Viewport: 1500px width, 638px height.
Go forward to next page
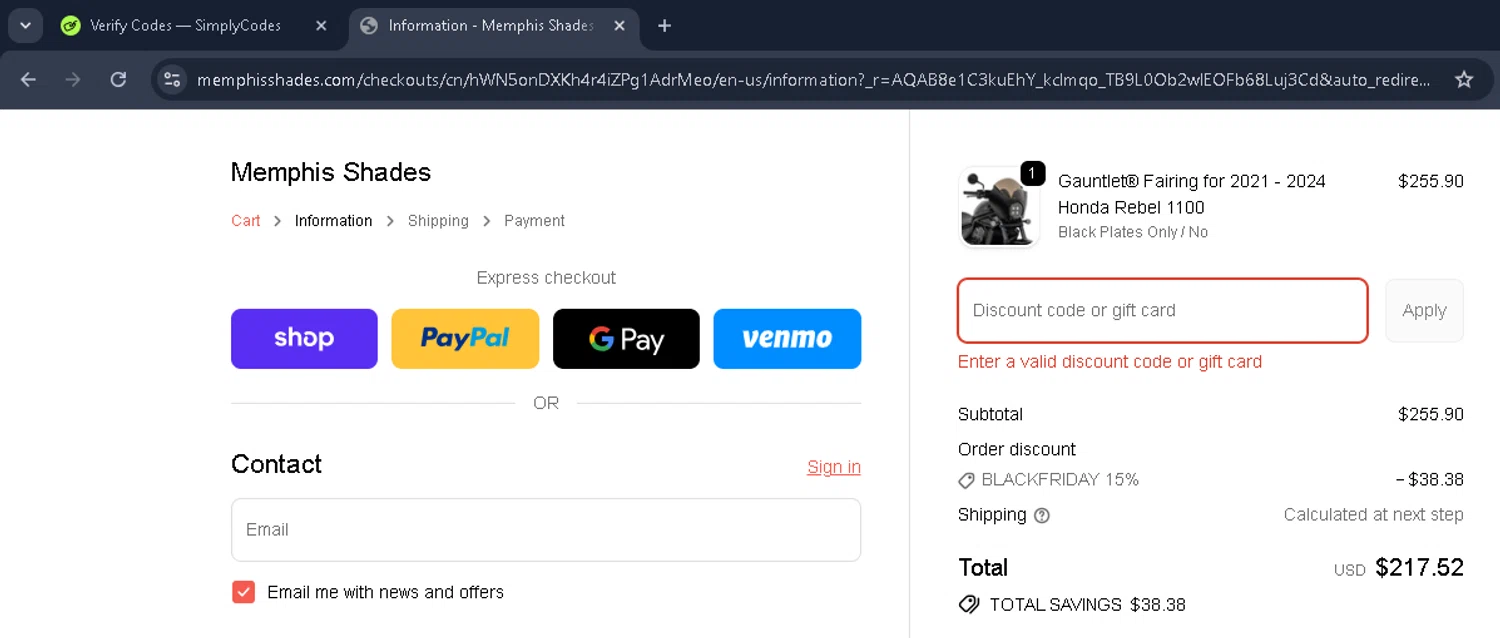[x=73, y=80]
